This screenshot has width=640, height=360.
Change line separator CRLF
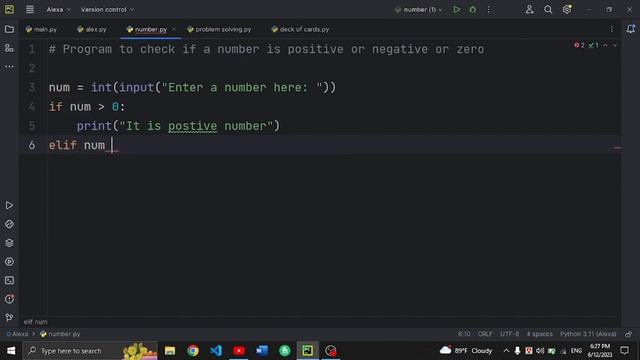(485, 334)
